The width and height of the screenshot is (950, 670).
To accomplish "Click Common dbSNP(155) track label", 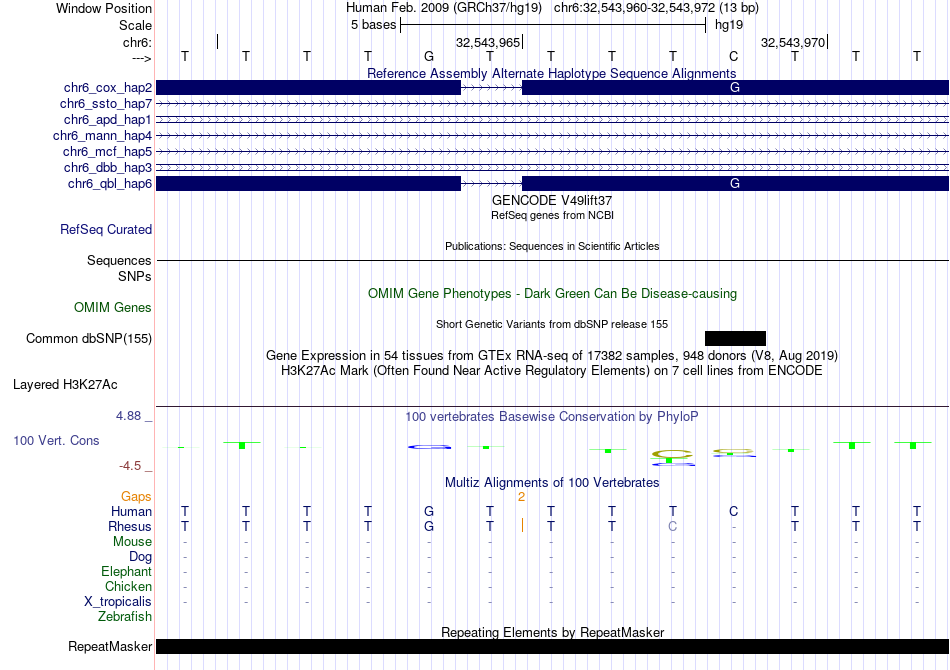I will tap(89, 339).
